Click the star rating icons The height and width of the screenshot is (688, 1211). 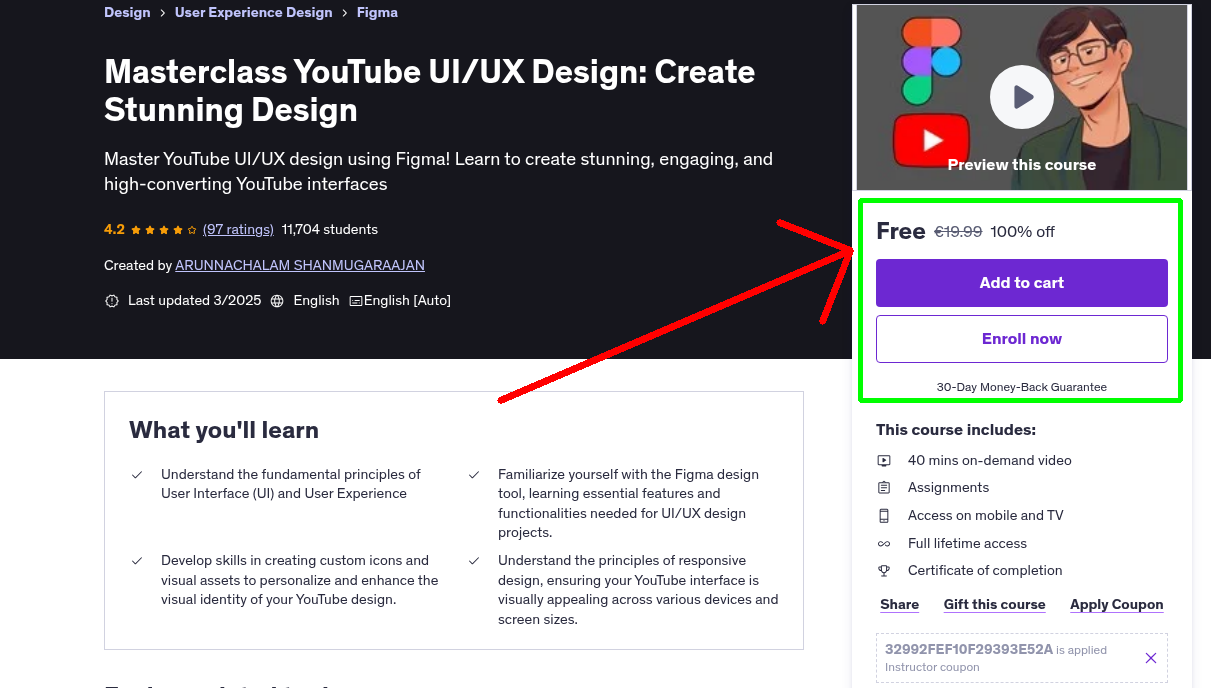[x=164, y=230]
